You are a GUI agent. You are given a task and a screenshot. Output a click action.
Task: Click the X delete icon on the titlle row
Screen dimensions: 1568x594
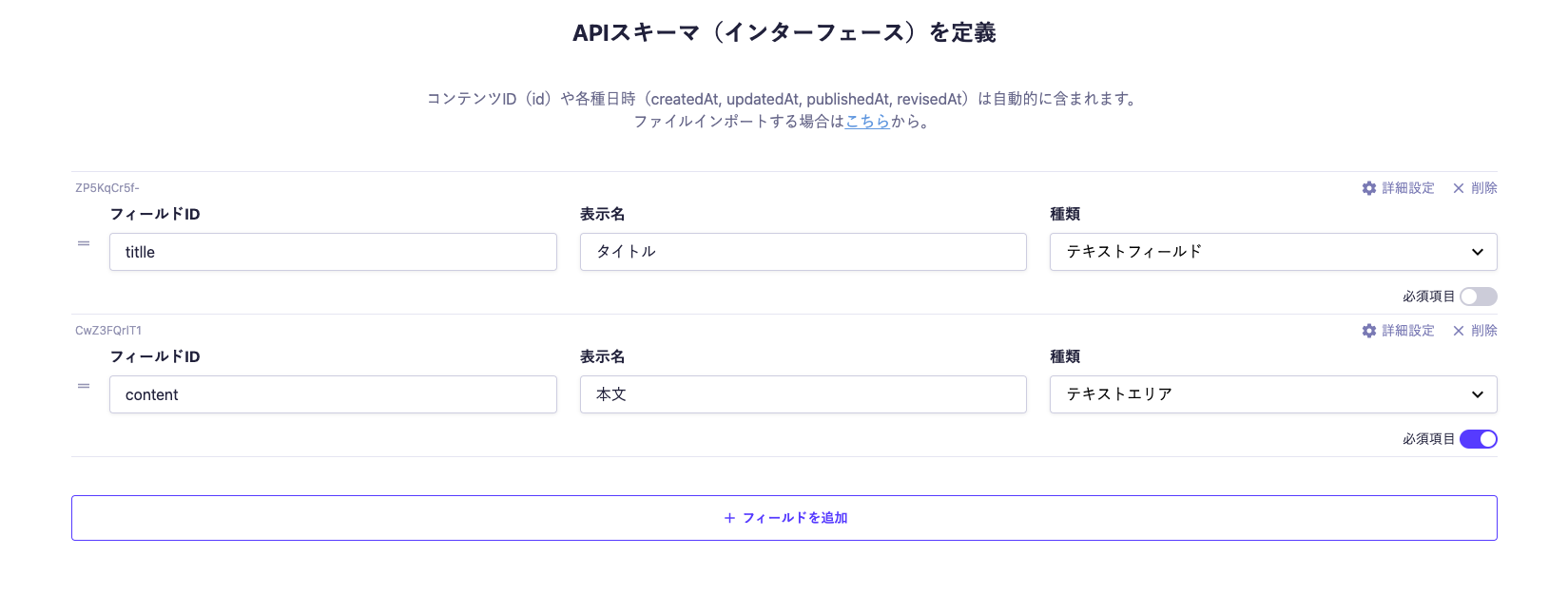pos(1458,188)
